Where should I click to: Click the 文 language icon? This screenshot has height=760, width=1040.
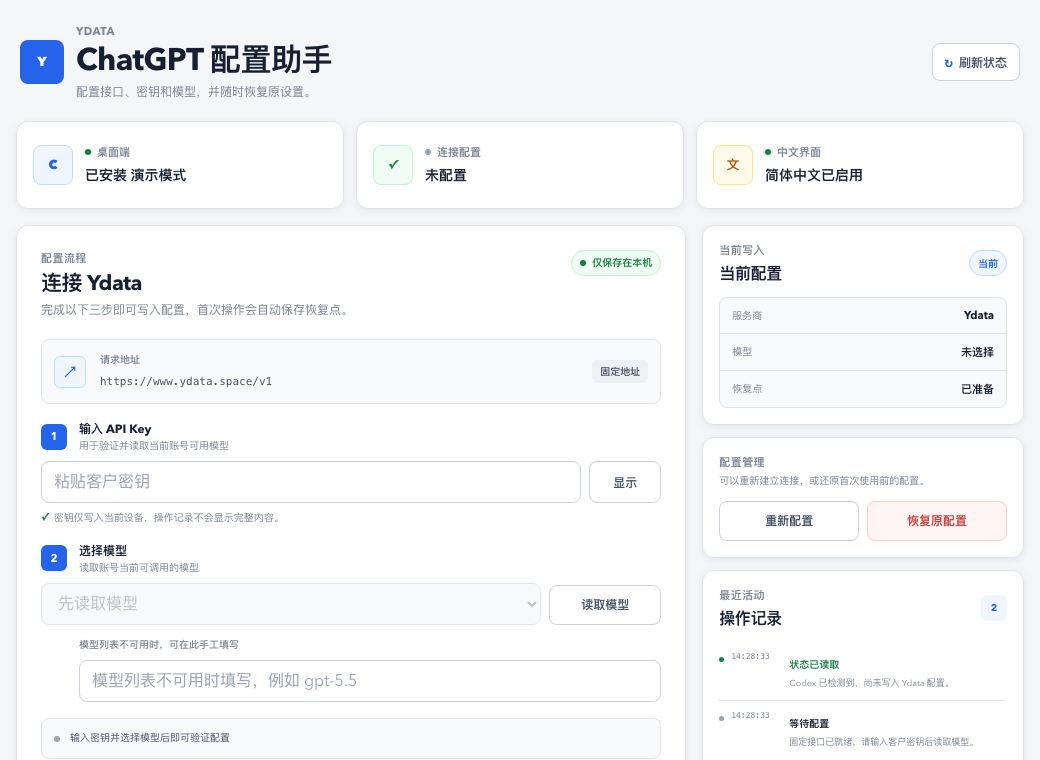pyautogui.click(x=732, y=164)
